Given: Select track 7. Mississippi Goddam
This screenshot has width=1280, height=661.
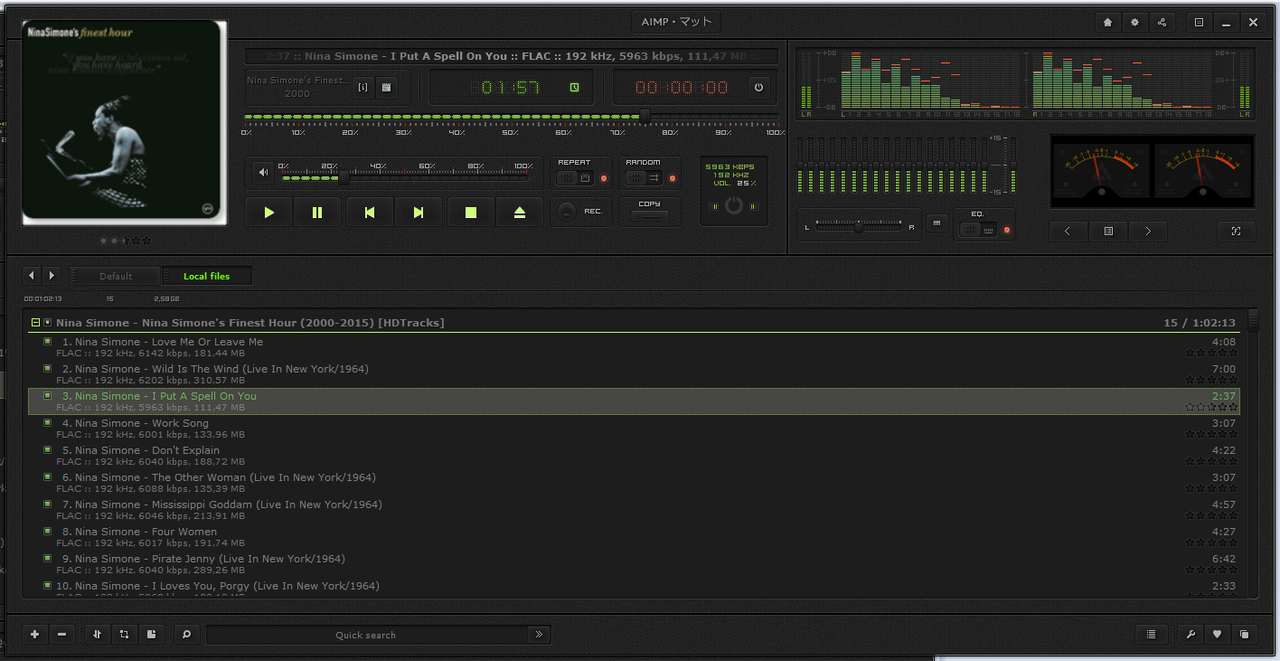Looking at the screenshot, I should click(634, 510).
